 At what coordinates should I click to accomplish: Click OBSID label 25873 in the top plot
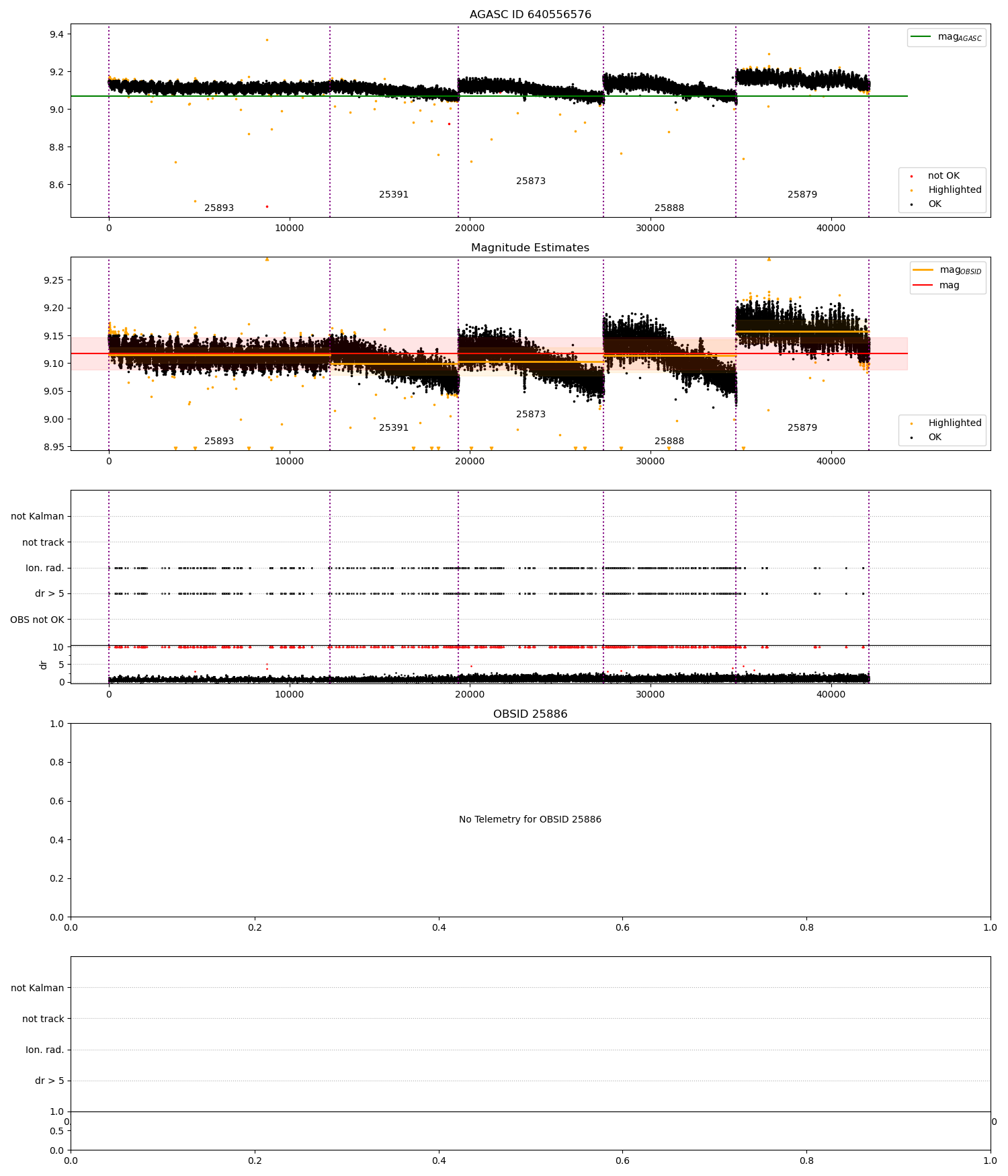click(531, 181)
